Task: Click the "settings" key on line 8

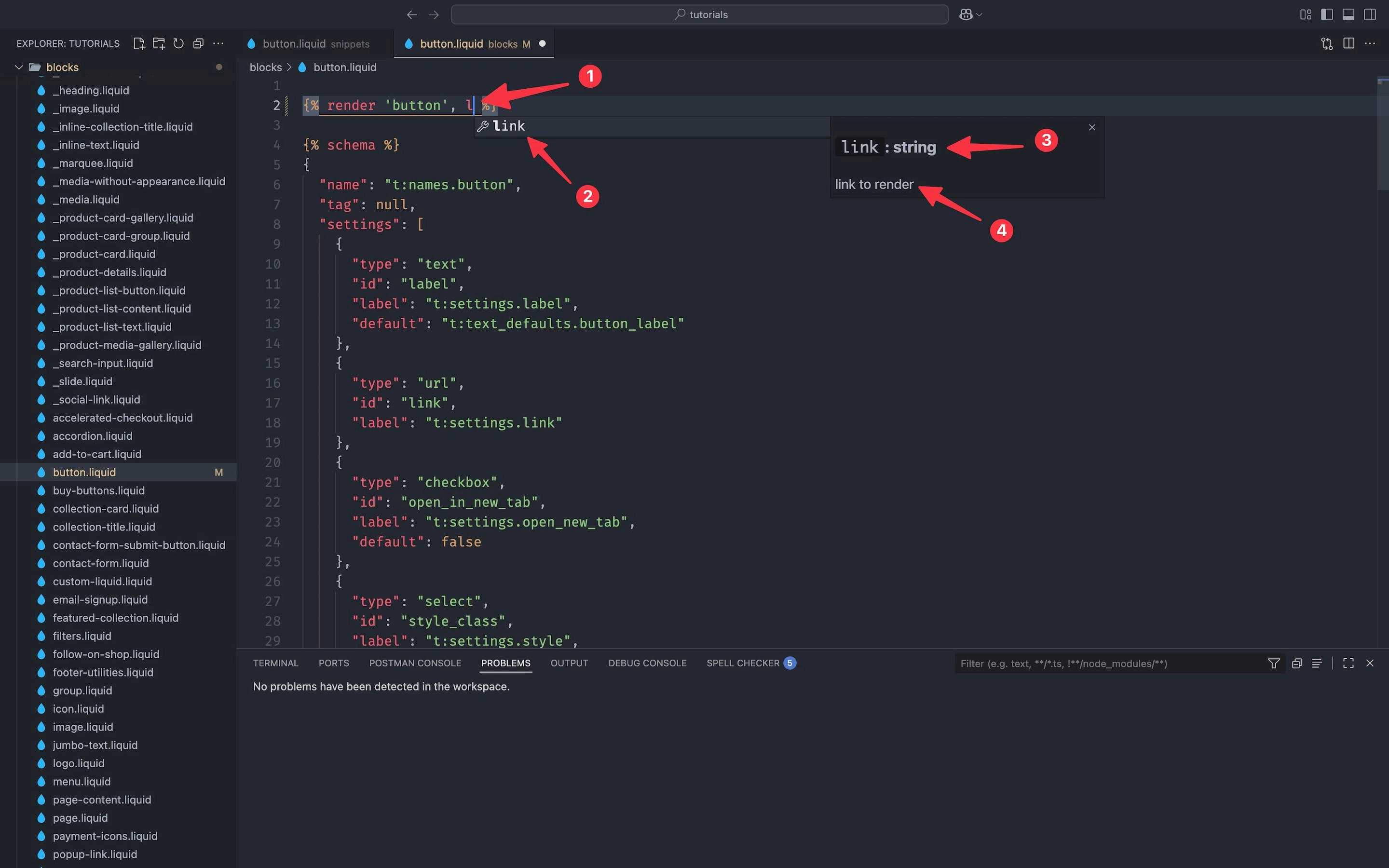Action: 359,224
